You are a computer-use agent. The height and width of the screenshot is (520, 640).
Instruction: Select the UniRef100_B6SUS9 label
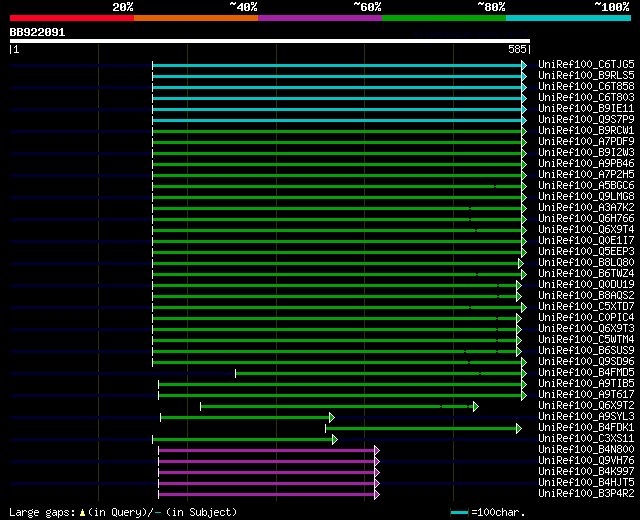pos(586,351)
